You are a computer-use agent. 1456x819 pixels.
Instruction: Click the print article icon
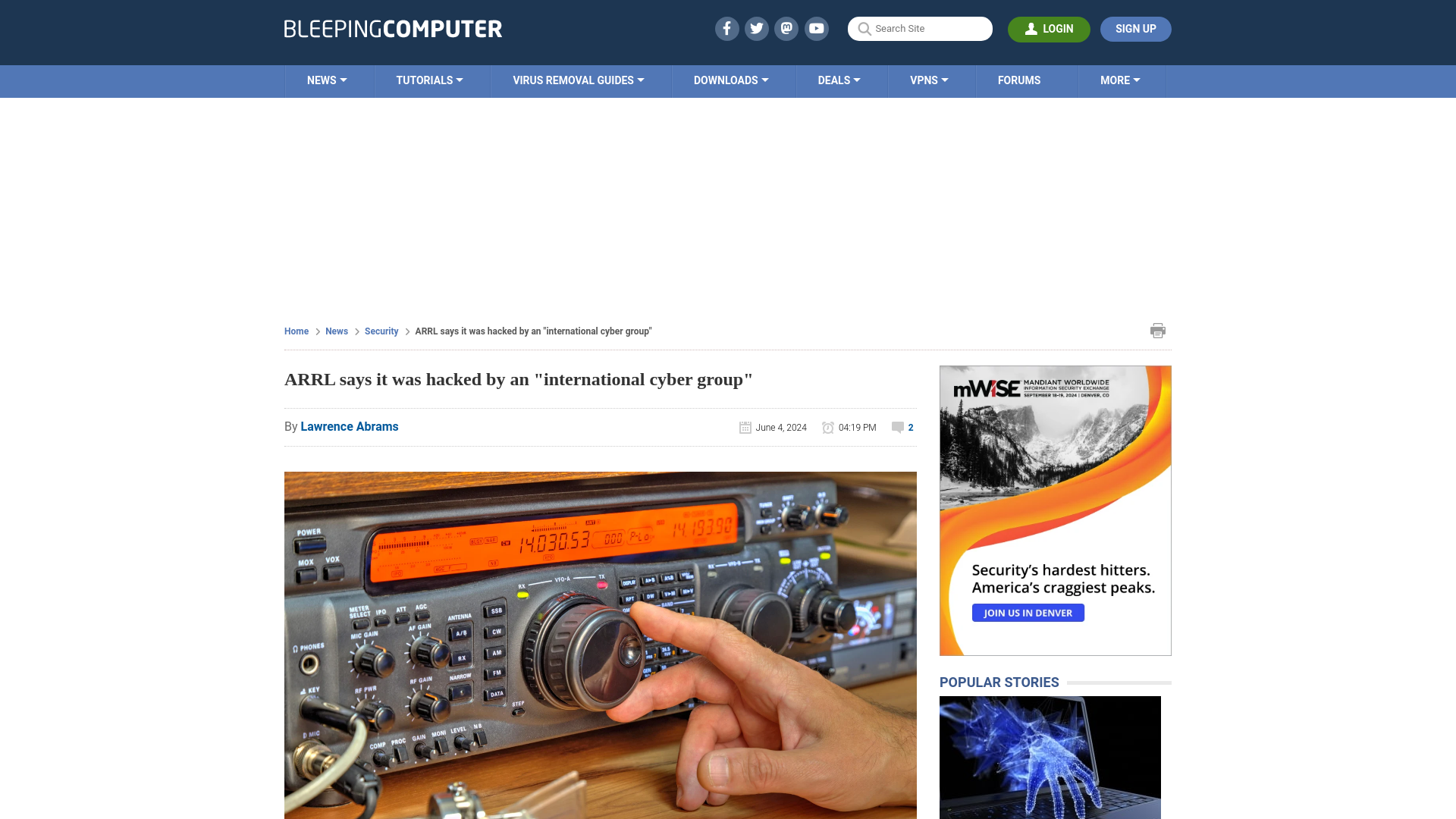pyautogui.click(x=1157, y=330)
